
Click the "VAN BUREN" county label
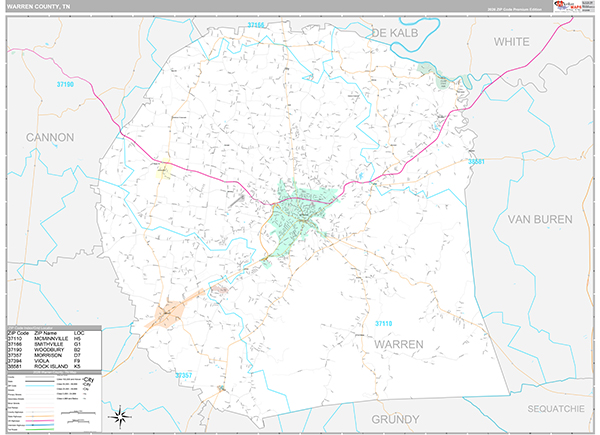pyautogui.click(x=540, y=220)
